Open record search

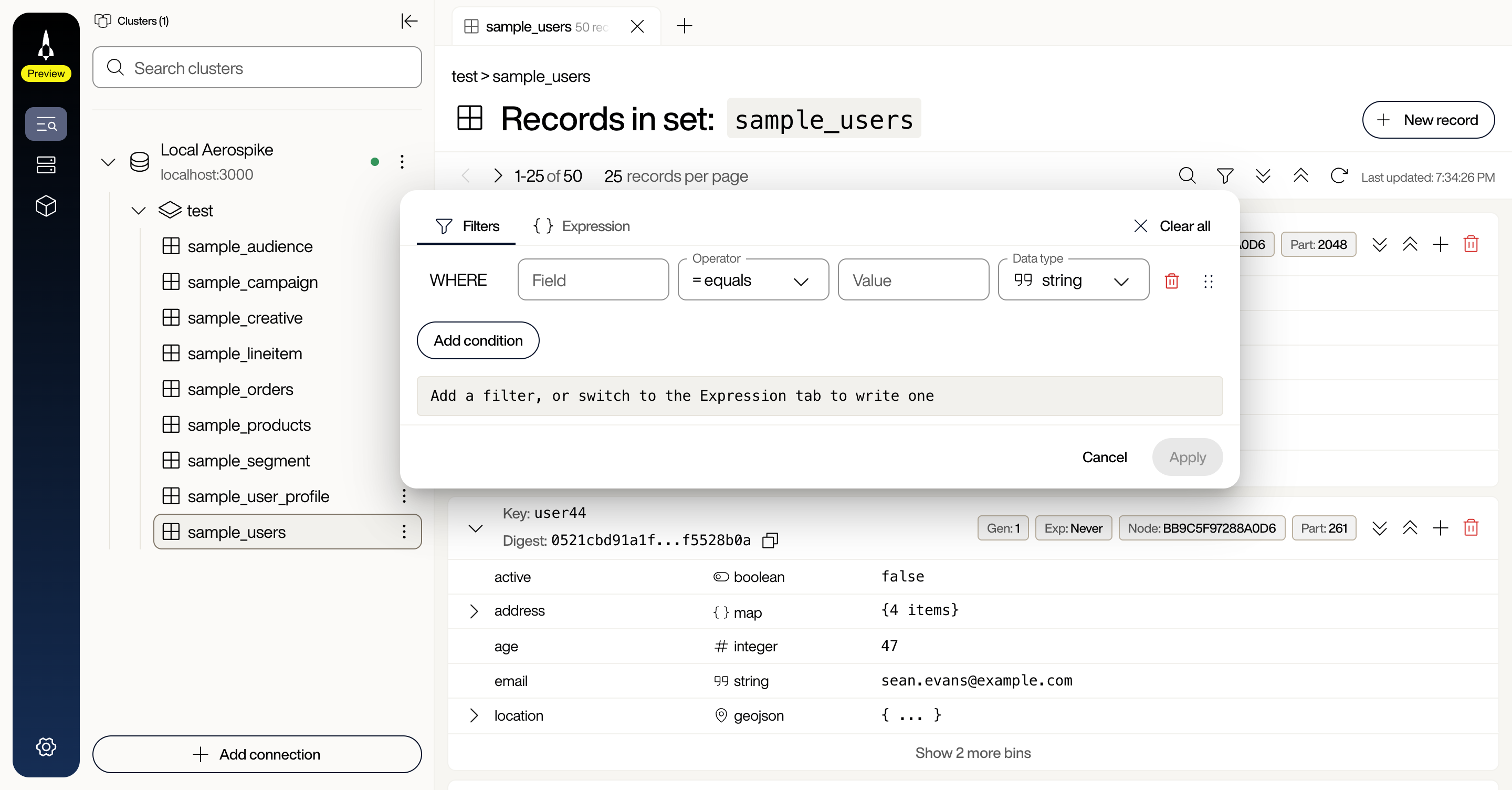(1187, 175)
